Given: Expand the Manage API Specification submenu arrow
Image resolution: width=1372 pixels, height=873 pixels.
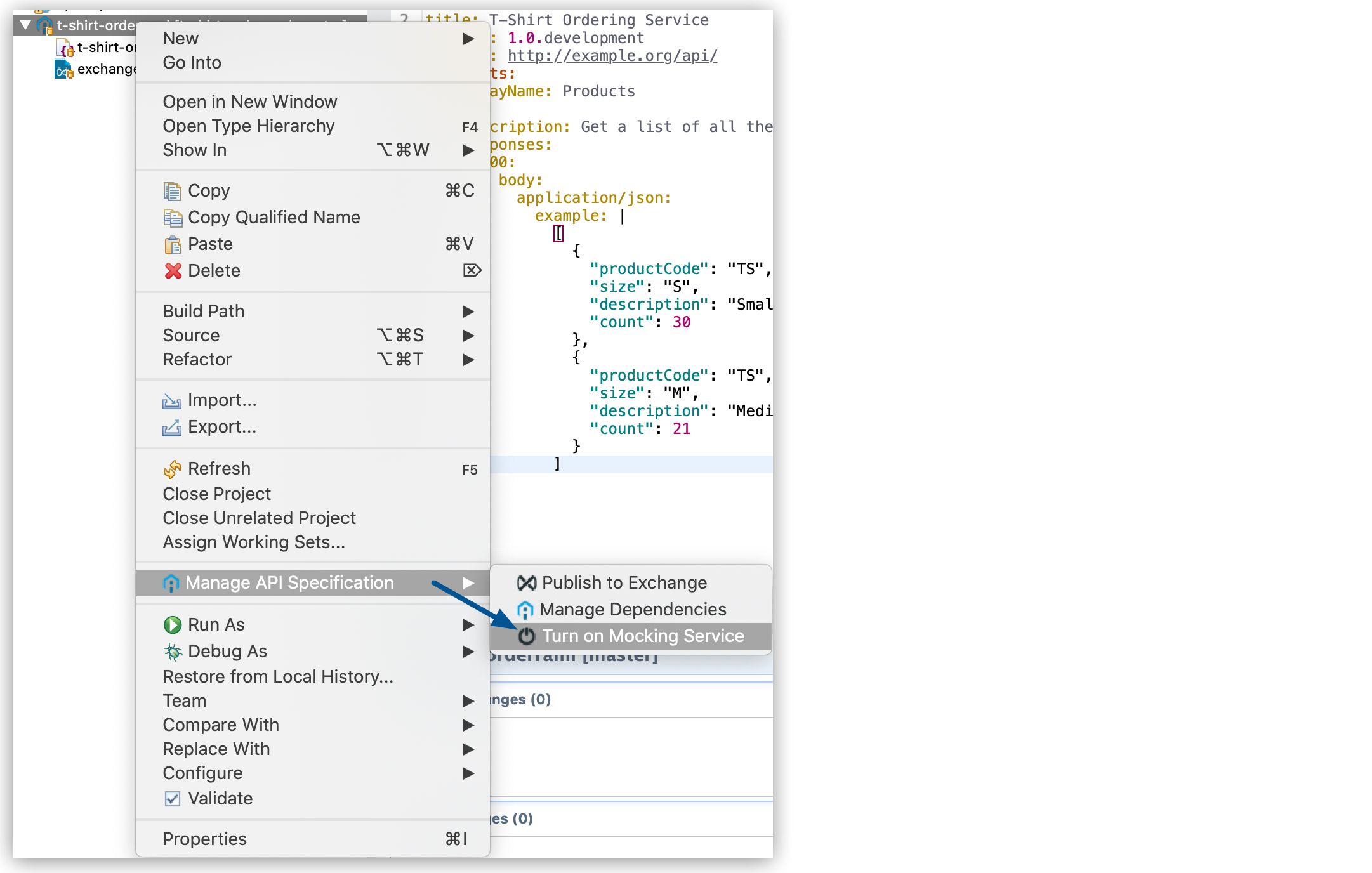Looking at the screenshot, I should pos(469,582).
